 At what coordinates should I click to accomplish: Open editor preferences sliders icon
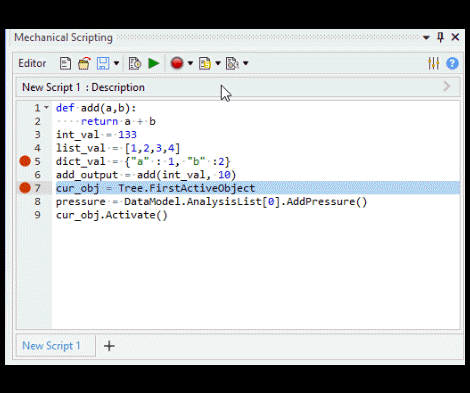pos(434,63)
